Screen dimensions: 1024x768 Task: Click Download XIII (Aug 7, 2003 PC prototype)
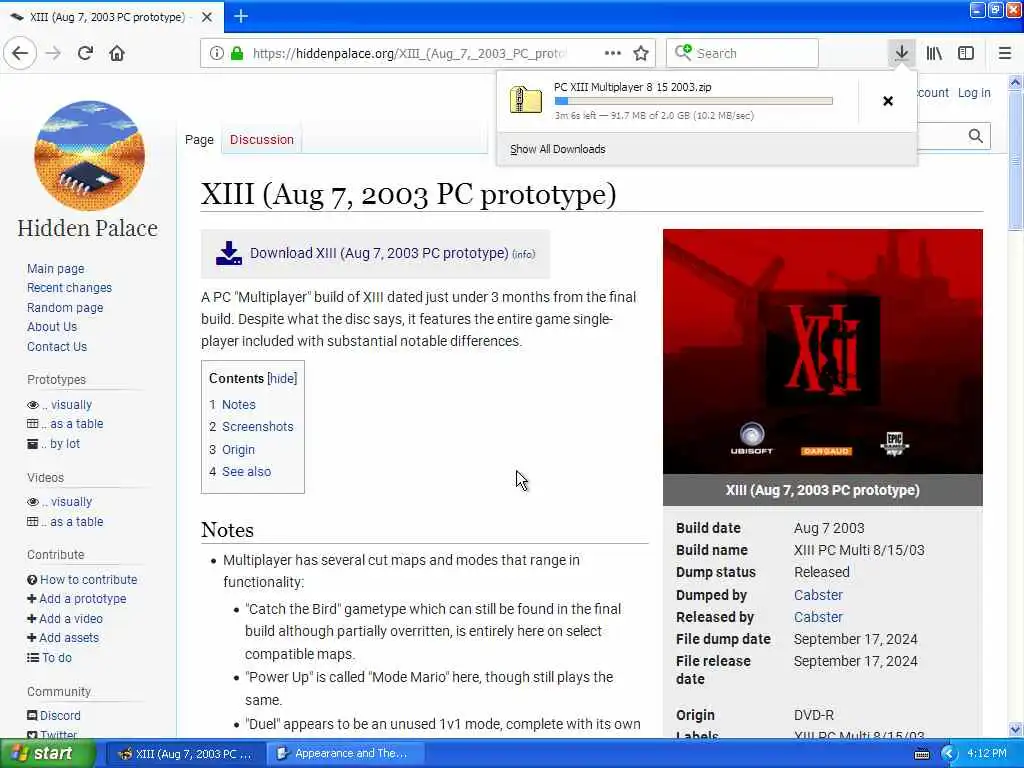tap(379, 253)
